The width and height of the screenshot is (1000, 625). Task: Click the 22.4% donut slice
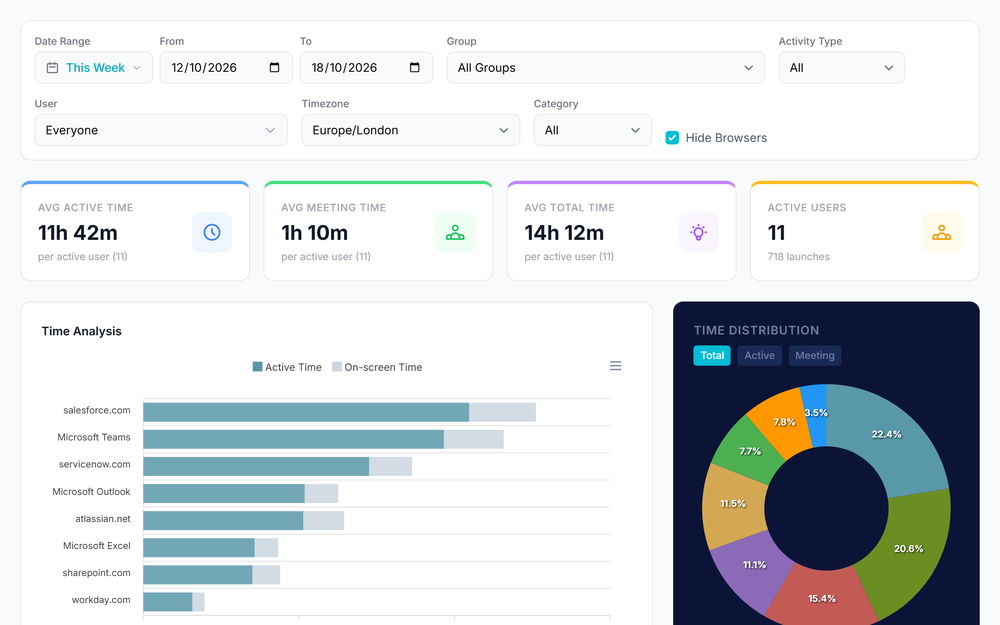coord(886,434)
